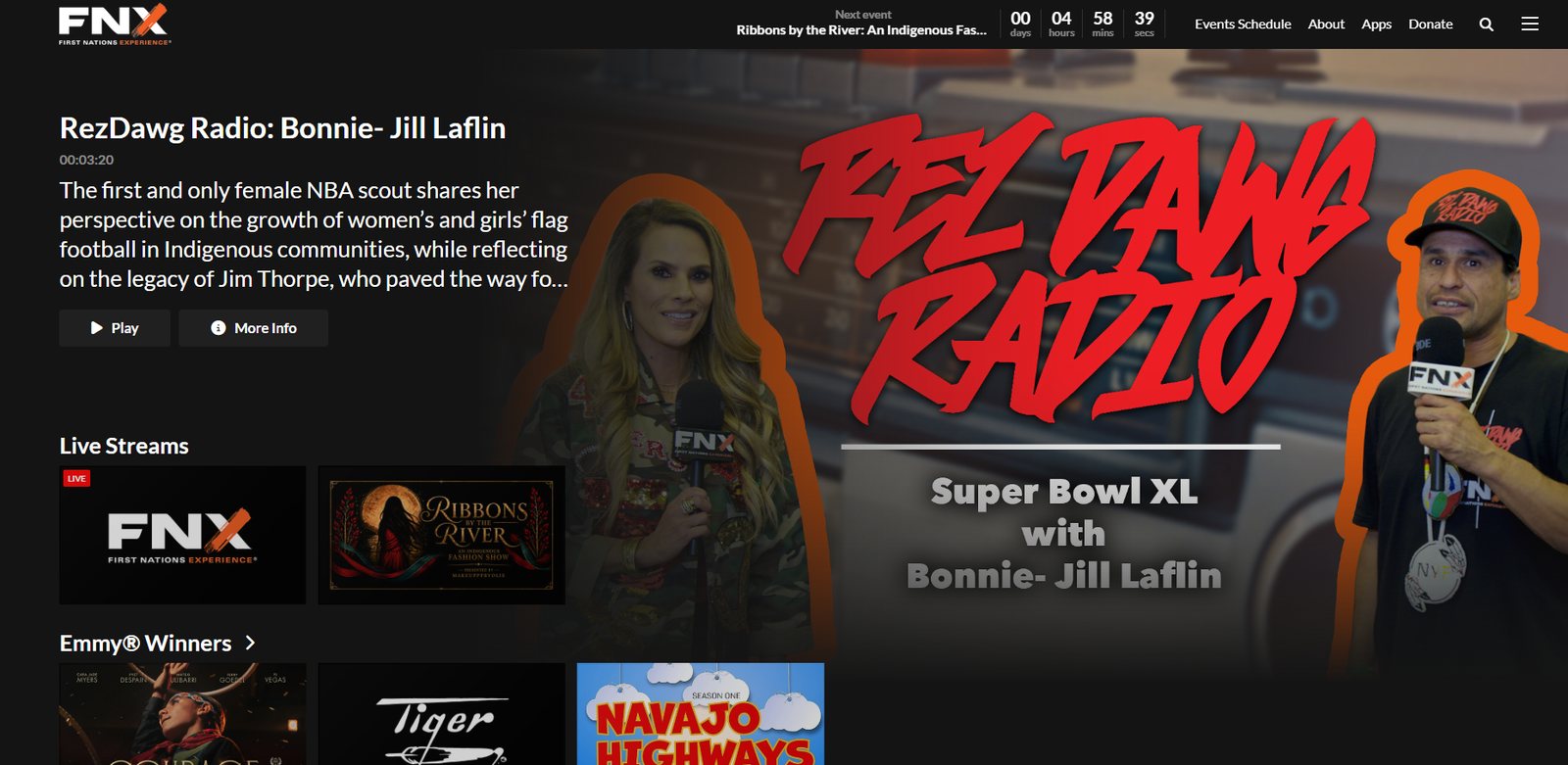Open the FNX live stream thumbnail

pos(182,535)
